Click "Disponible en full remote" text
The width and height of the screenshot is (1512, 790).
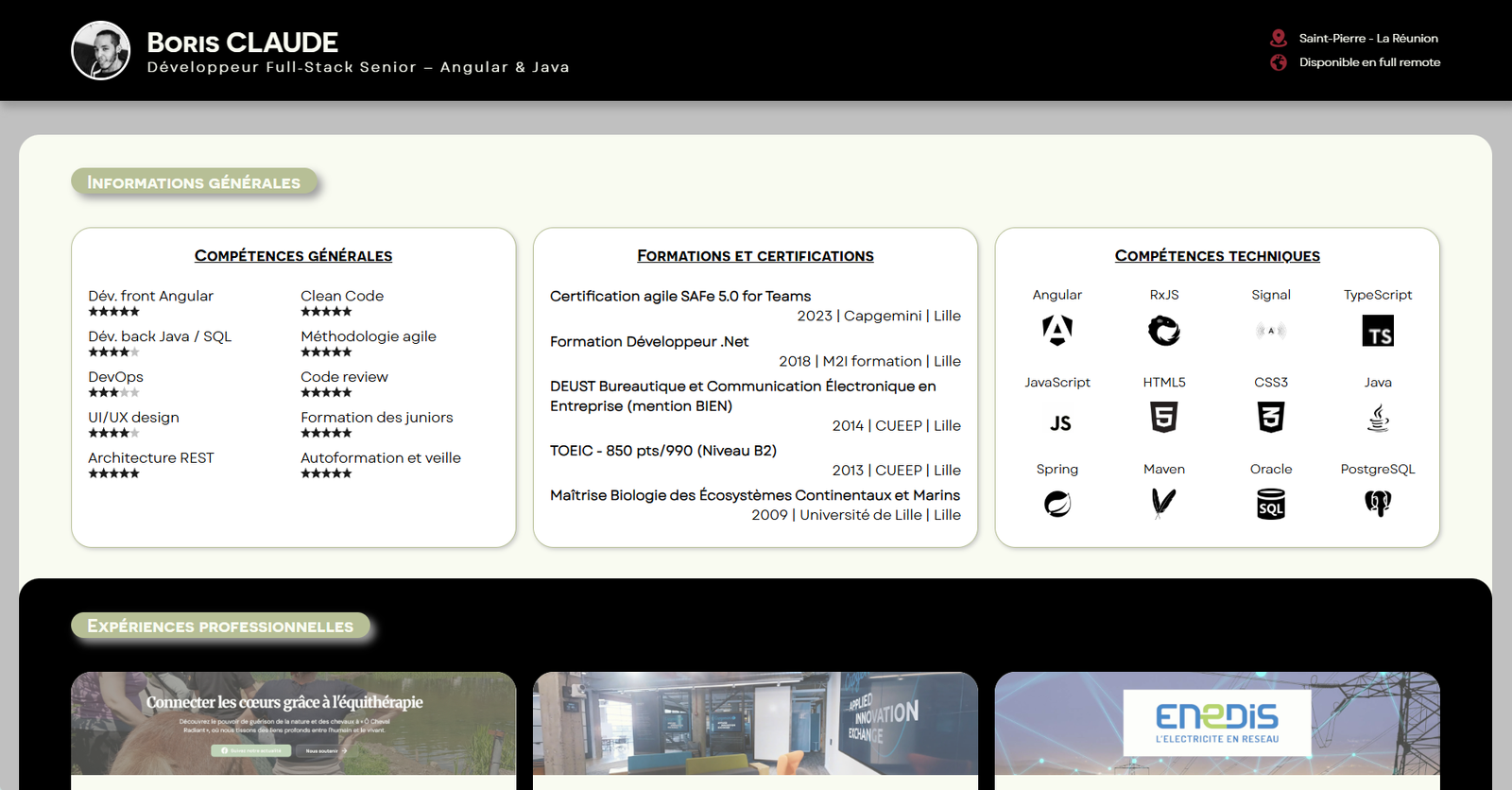(x=1369, y=62)
